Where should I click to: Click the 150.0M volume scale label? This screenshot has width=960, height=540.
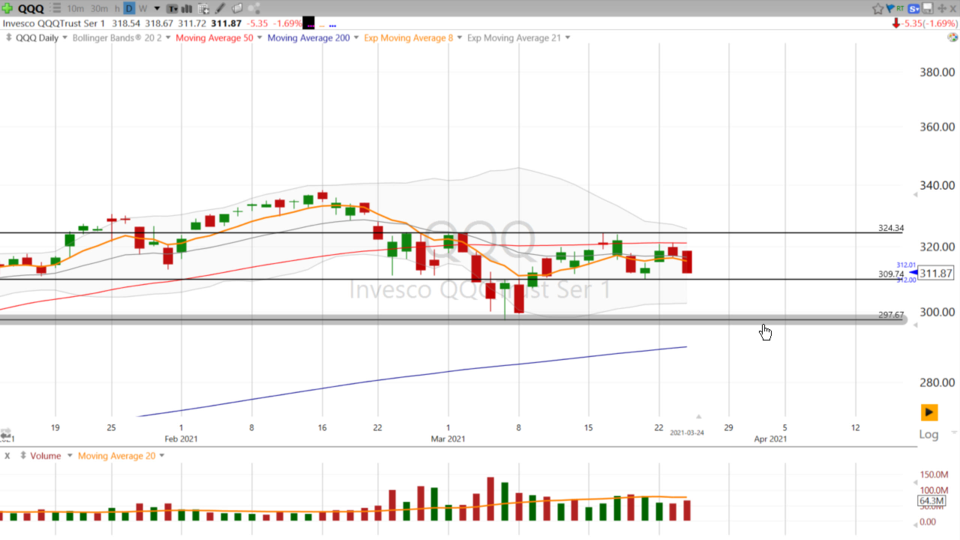click(934, 474)
